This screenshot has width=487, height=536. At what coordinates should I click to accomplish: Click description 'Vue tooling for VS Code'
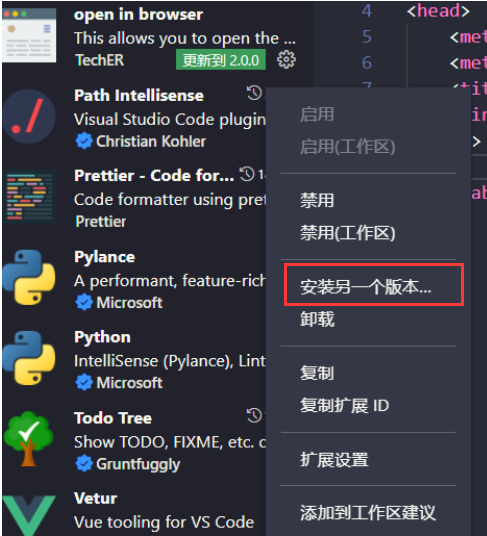[164, 522]
